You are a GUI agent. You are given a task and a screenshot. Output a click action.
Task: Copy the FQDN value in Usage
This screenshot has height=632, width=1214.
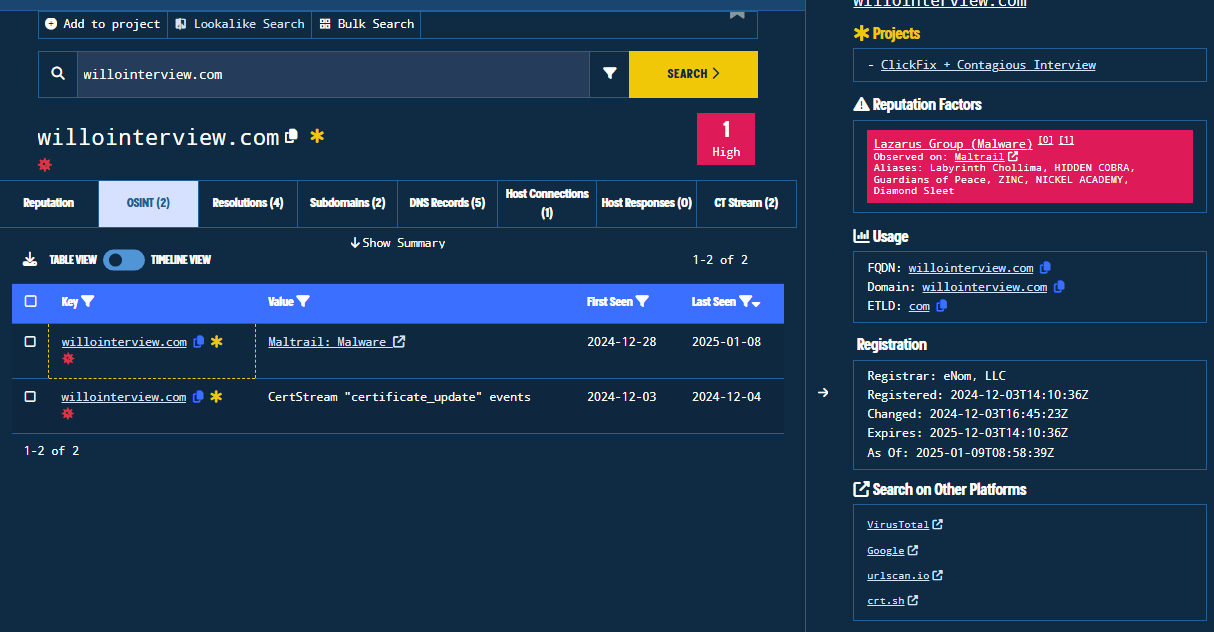click(x=1045, y=268)
